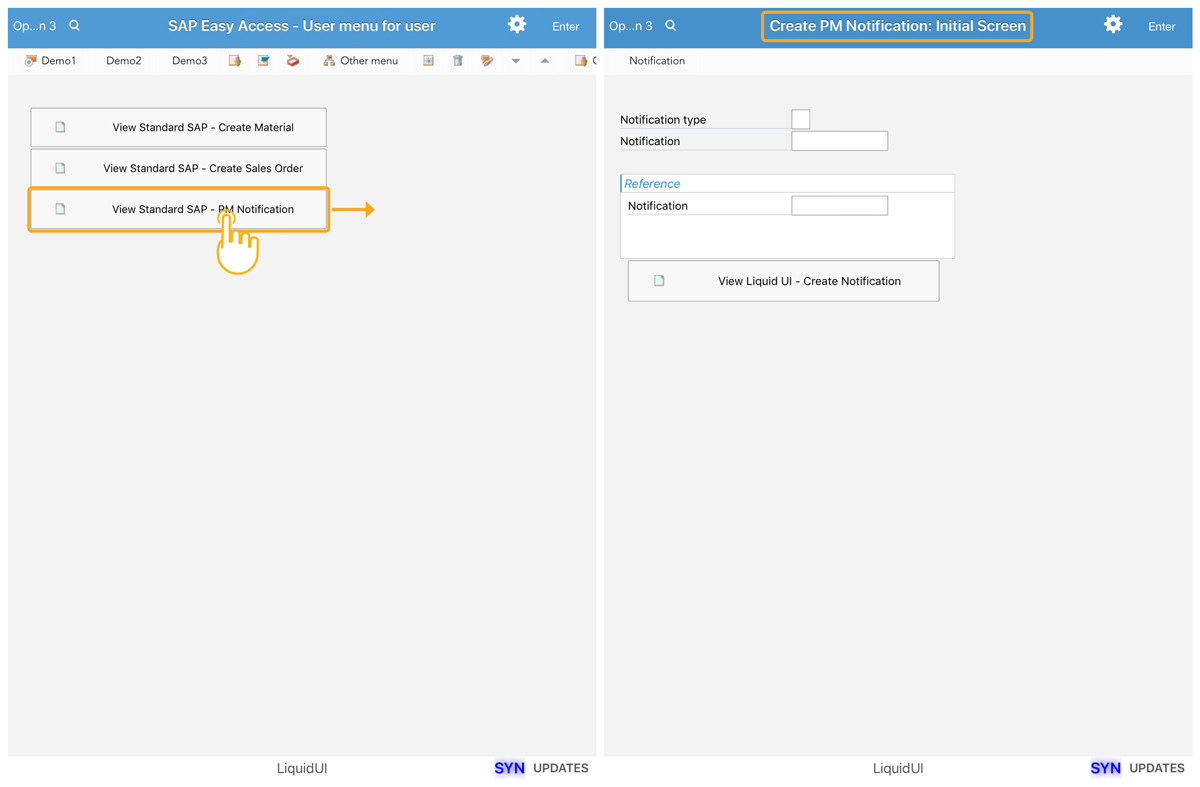Screen dimensions: 1200x787
Task: Click the pencil edit icon in toolbar
Action: [487, 61]
